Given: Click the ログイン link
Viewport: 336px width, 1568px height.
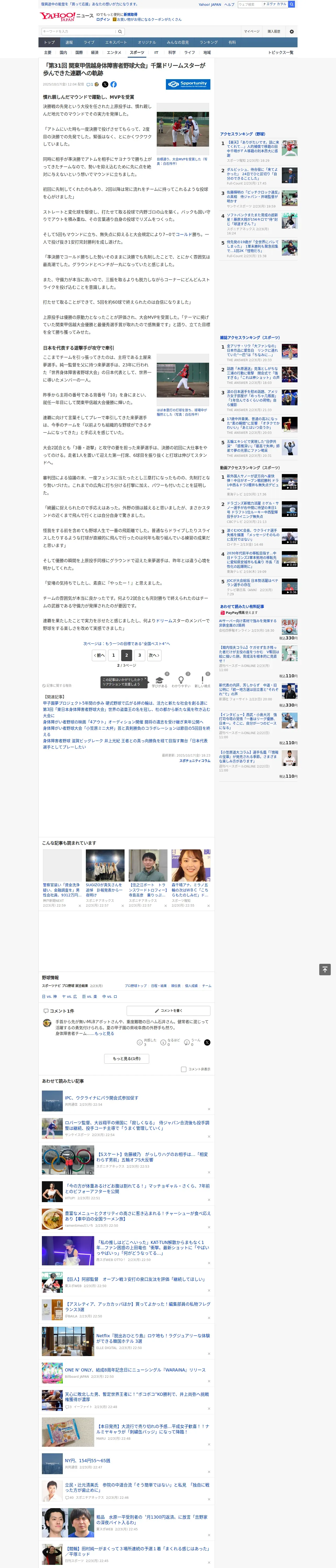Looking at the screenshot, I should point(103,20).
